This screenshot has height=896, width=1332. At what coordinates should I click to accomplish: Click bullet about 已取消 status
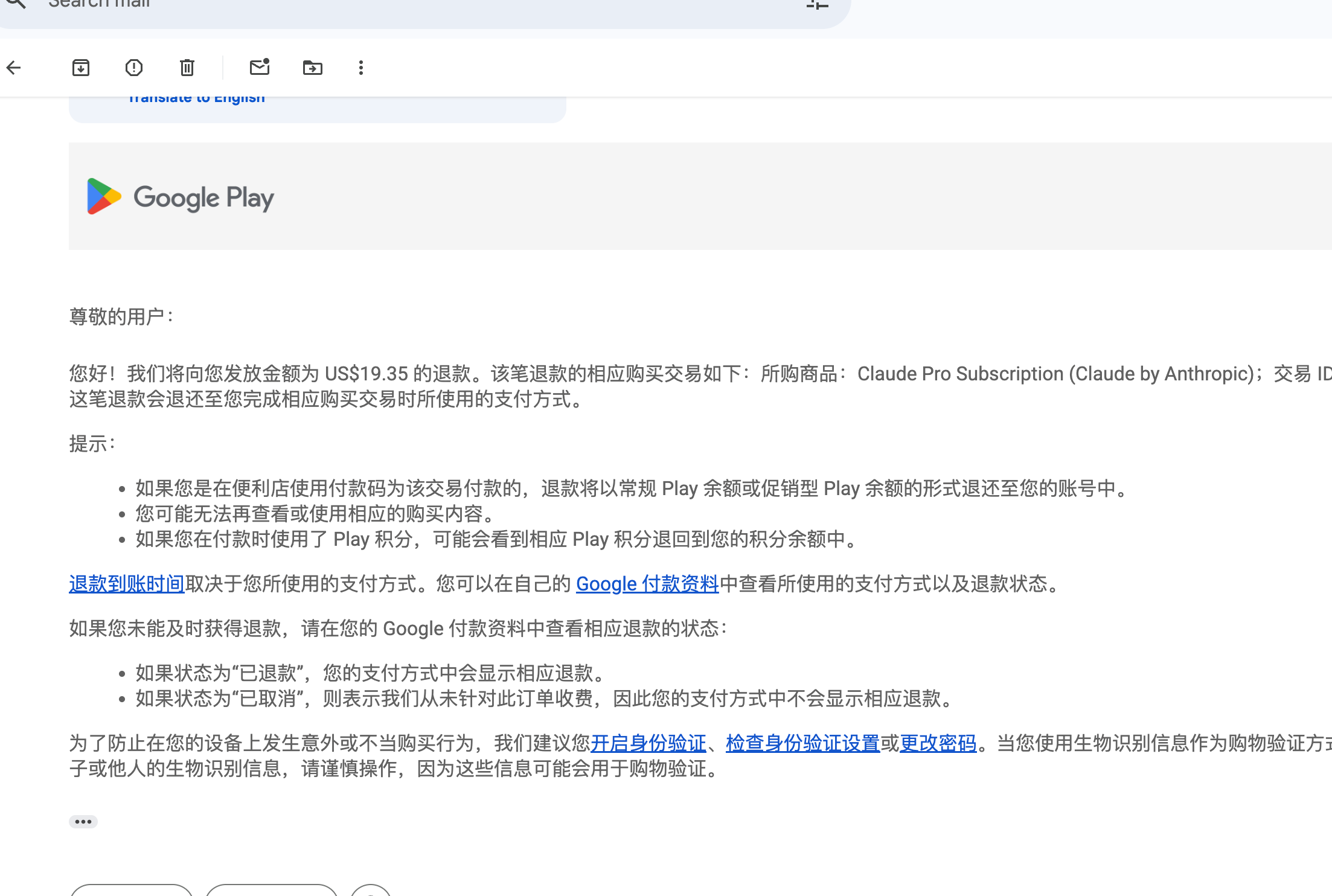tap(543, 699)
